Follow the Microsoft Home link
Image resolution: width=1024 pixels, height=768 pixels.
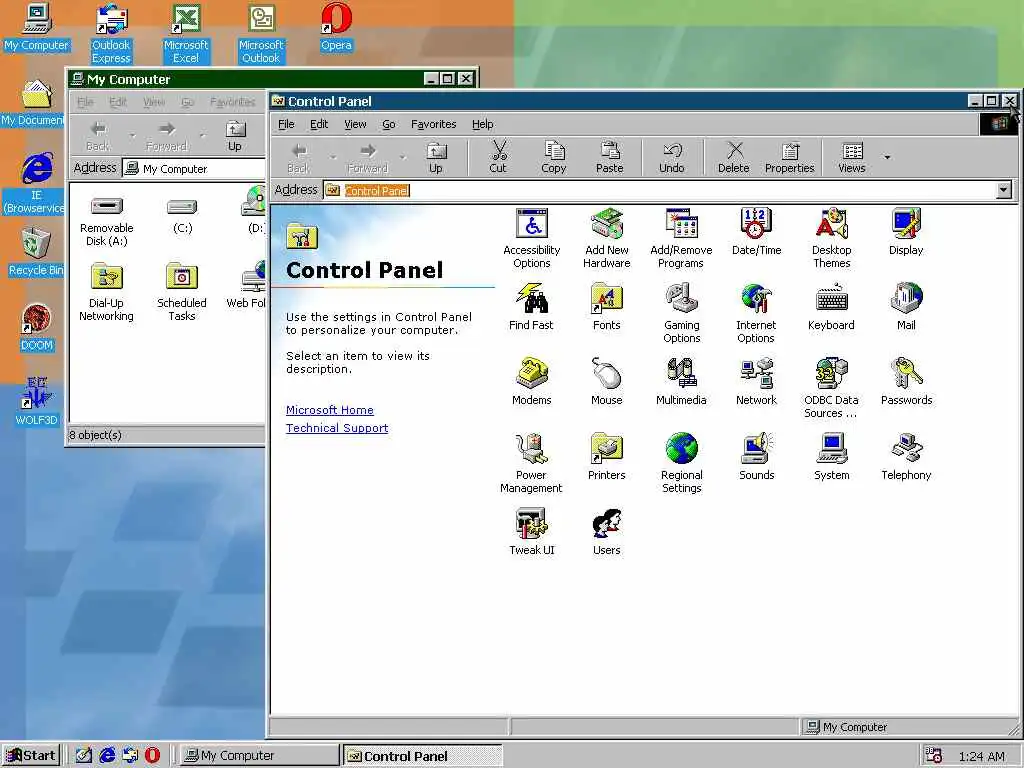[x=330, y=410]
